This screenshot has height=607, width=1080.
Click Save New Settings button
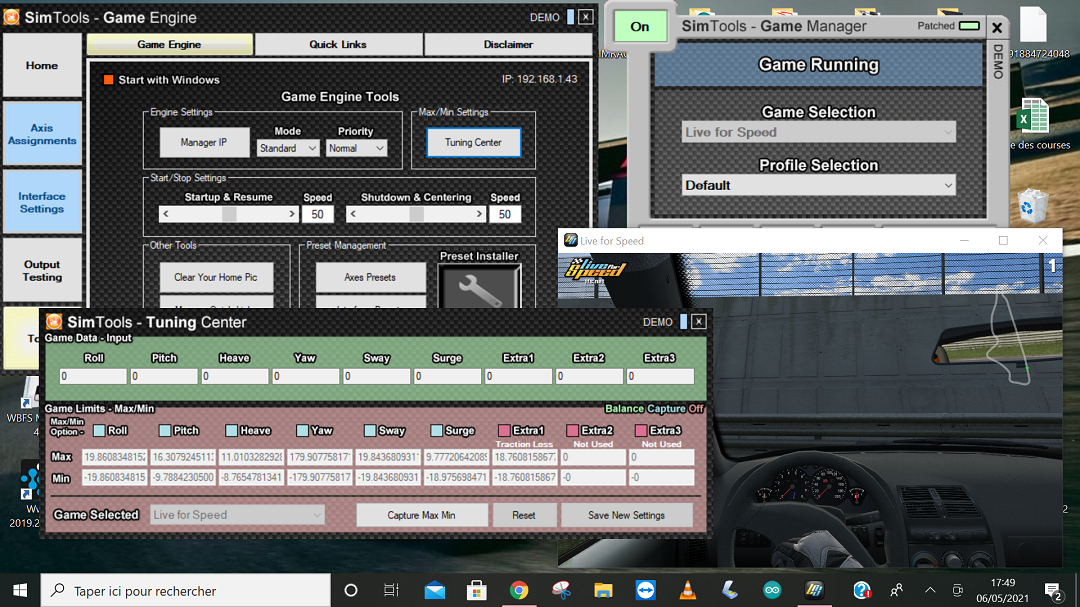coord(626,515)
